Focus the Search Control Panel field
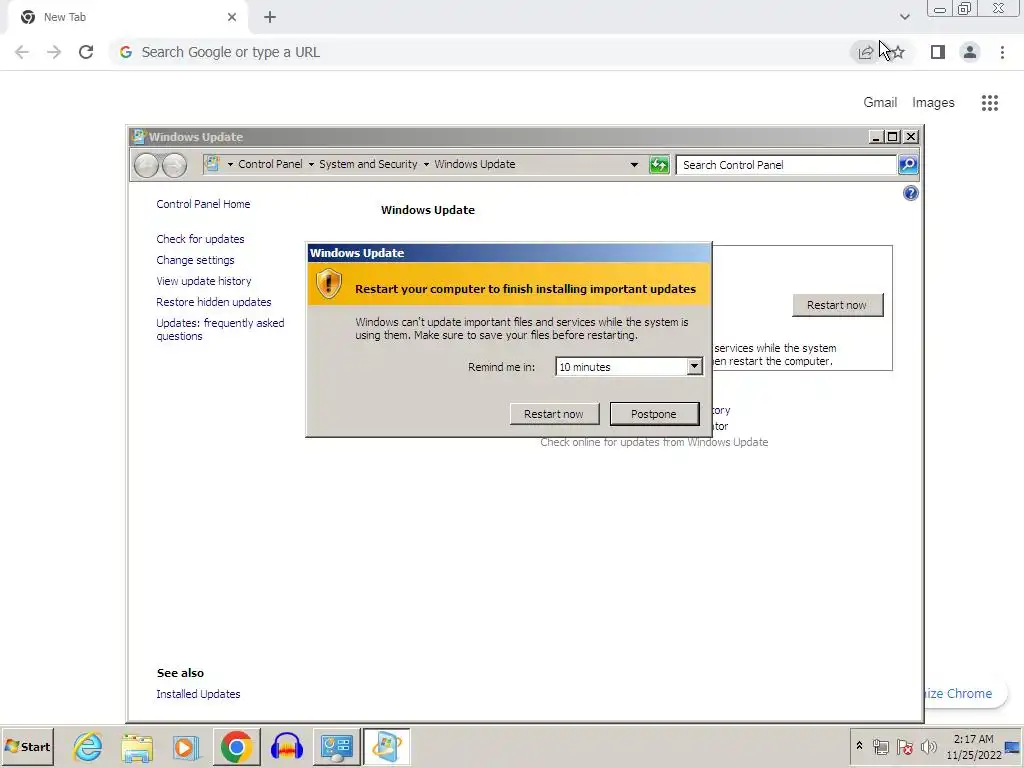Viewport: 1024px width, 768px height. 786,165
